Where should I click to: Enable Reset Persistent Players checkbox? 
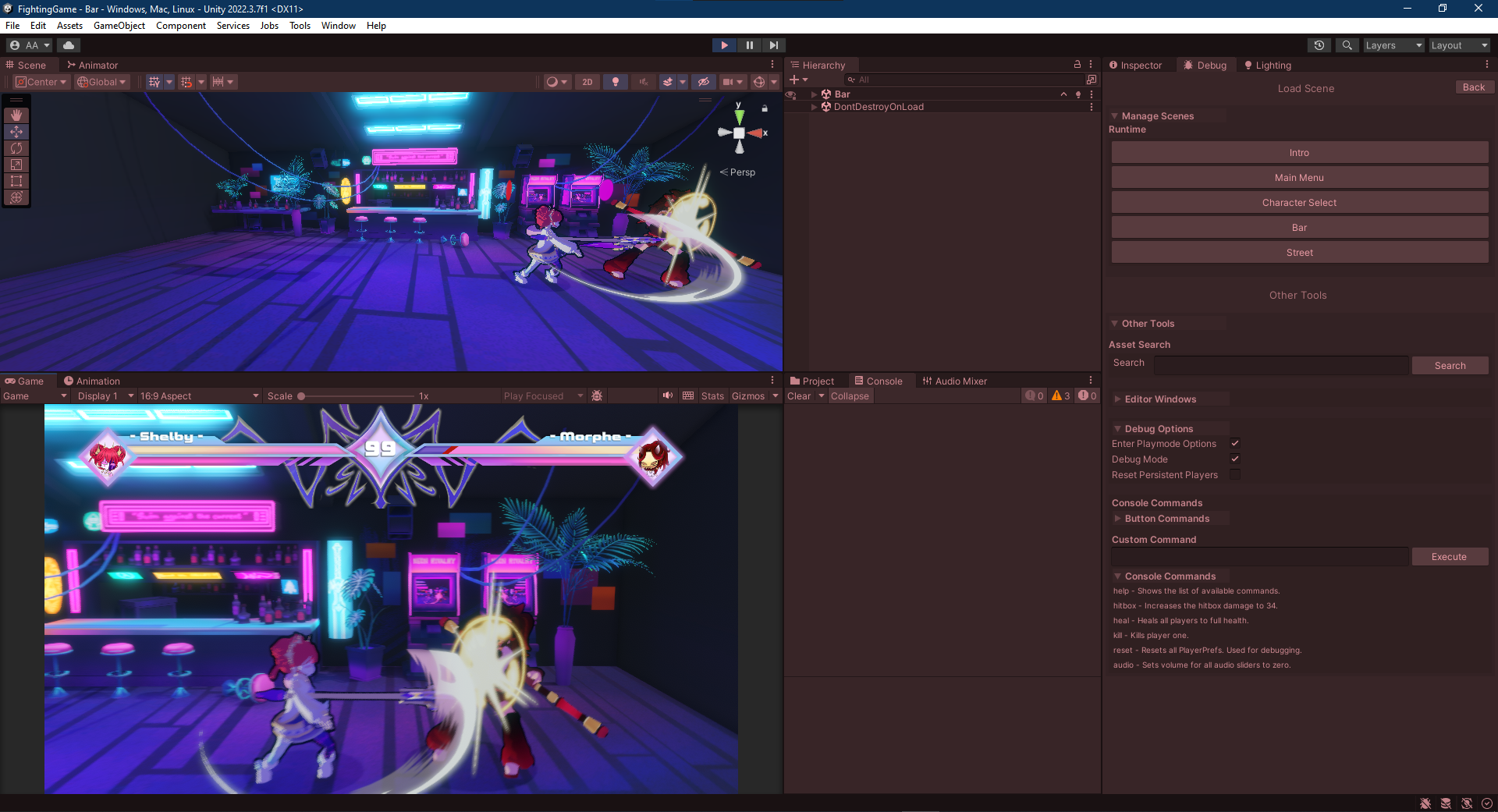click(x=1235, y=475)
